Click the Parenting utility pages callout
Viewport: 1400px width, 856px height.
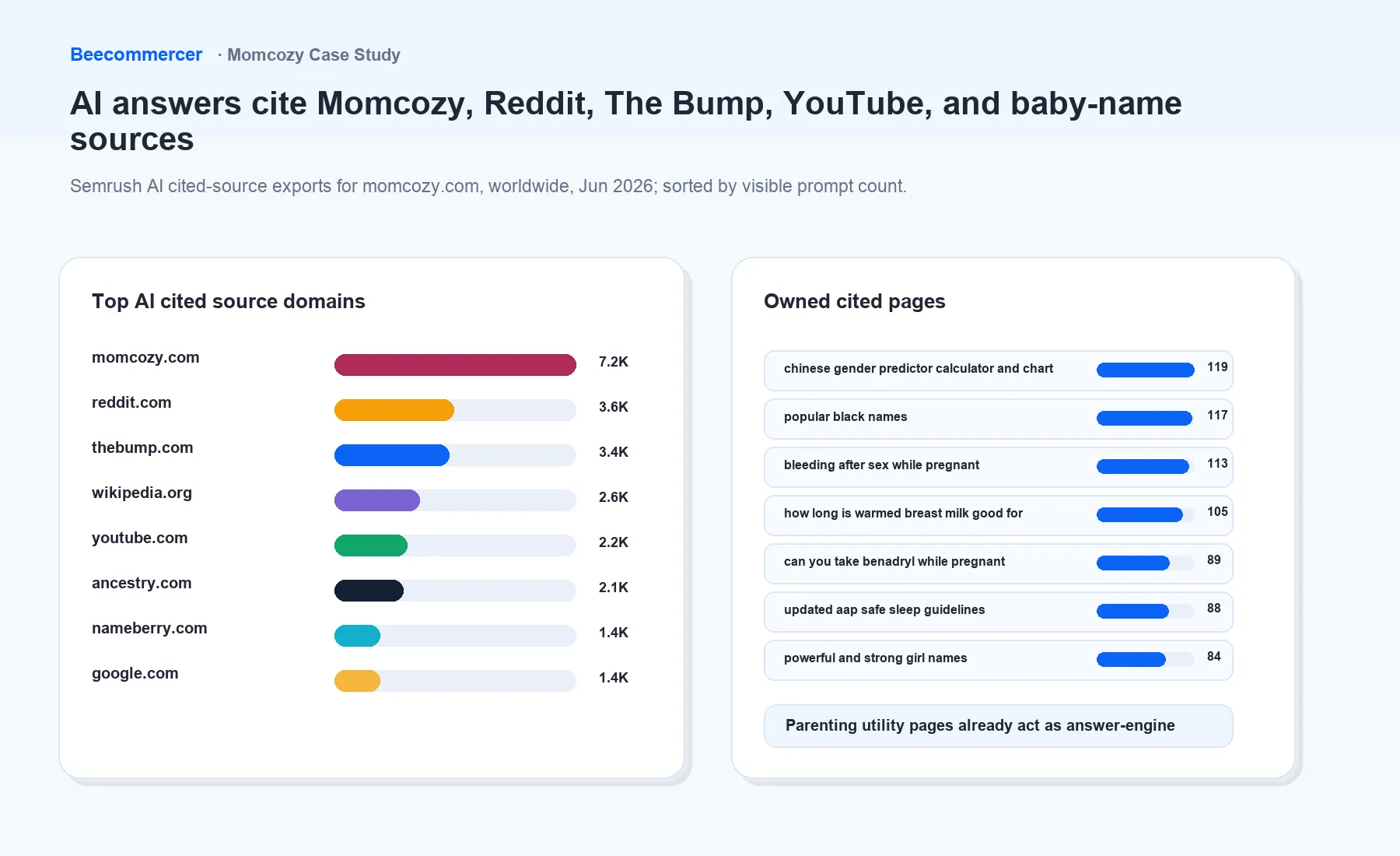point(999,726)
